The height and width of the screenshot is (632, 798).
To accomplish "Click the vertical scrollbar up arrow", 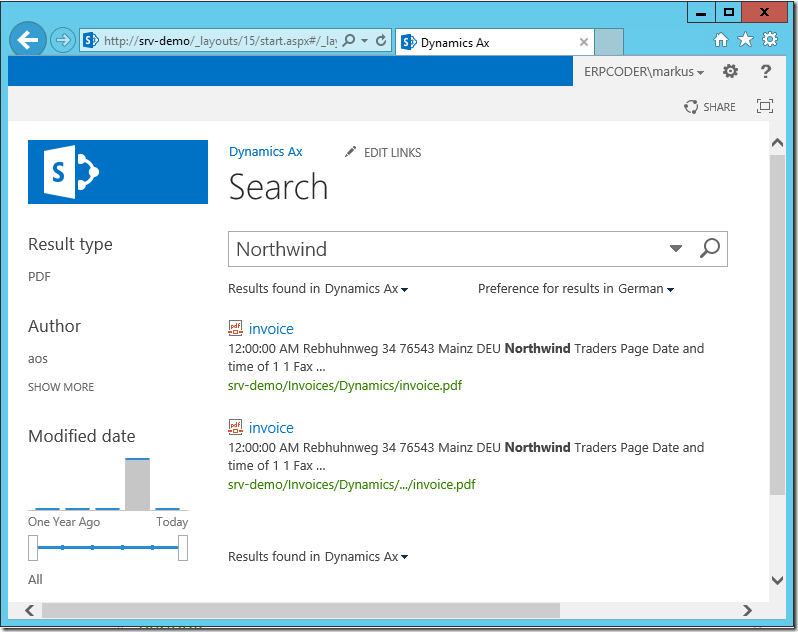I will pos(777,143).
